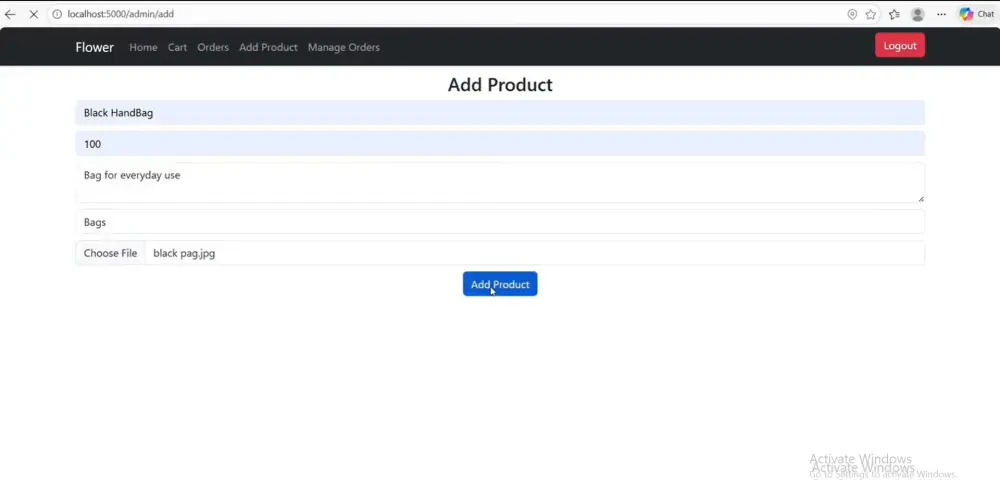1000x480 pixels.
Task: Open the browser profile avatar
Action: click(918, 14)
